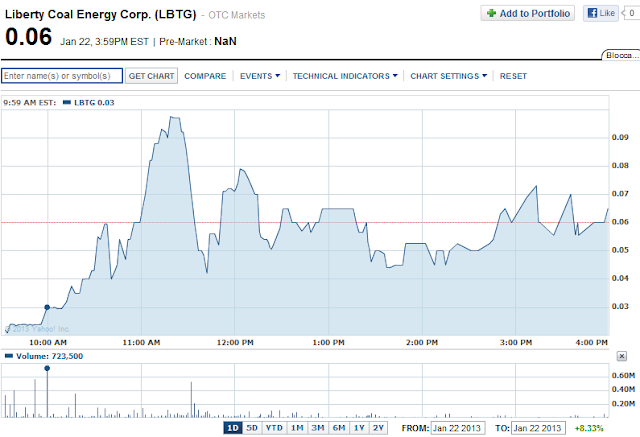Screen dimensions: 640x437
Task: Click the OTC Markets text
Action: pyautogui.click(x=237, y=15)
